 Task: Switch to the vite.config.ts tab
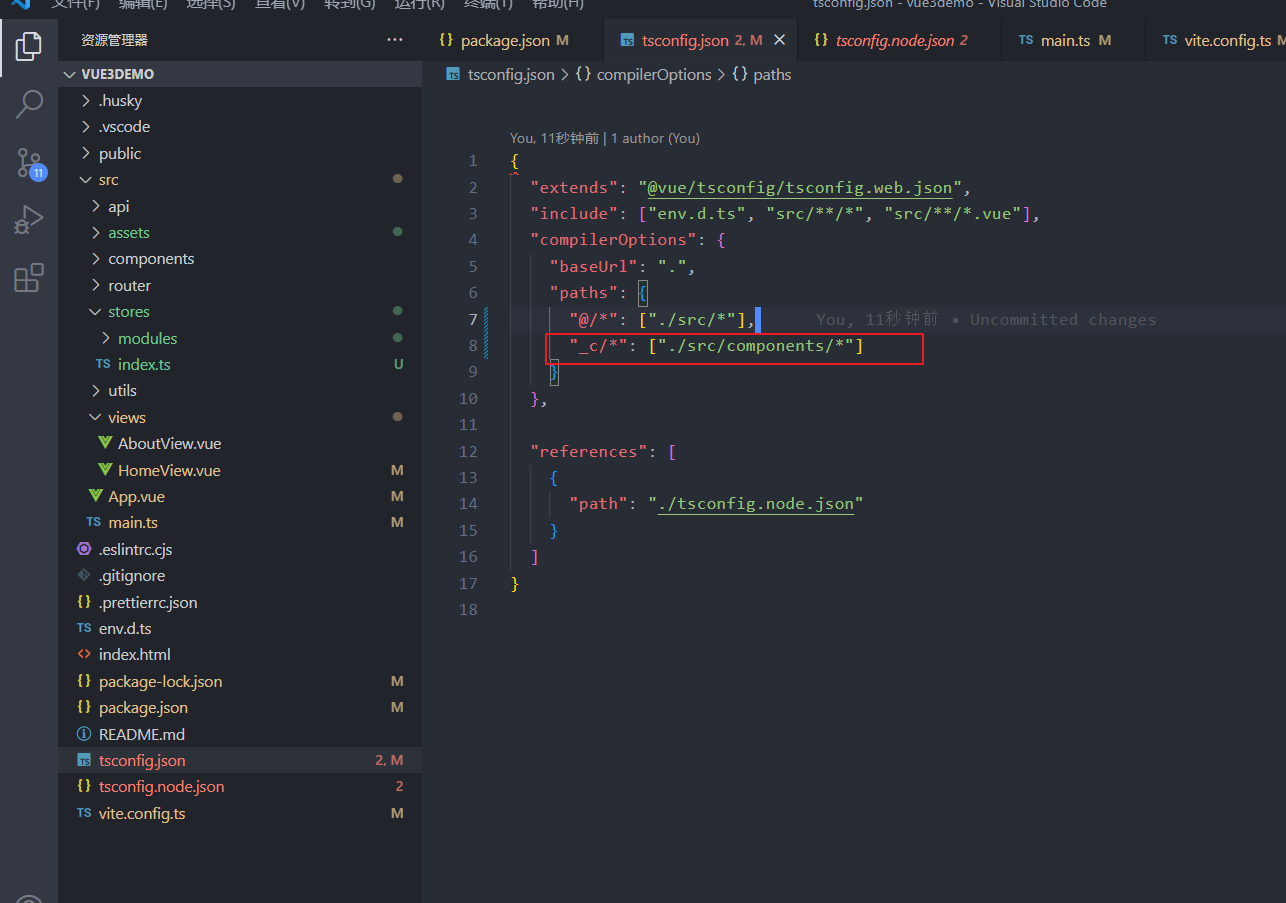click(1216, 40)
